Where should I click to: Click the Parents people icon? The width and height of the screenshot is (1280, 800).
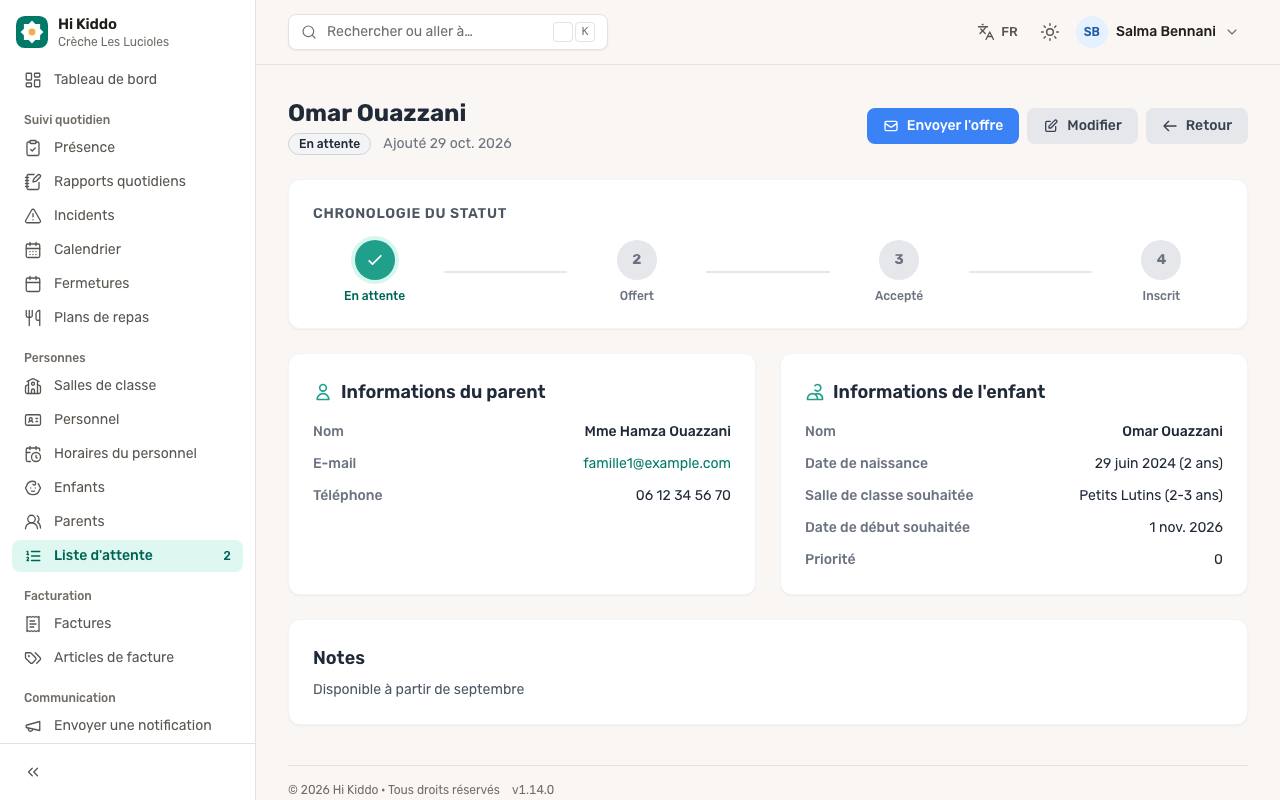33,522
